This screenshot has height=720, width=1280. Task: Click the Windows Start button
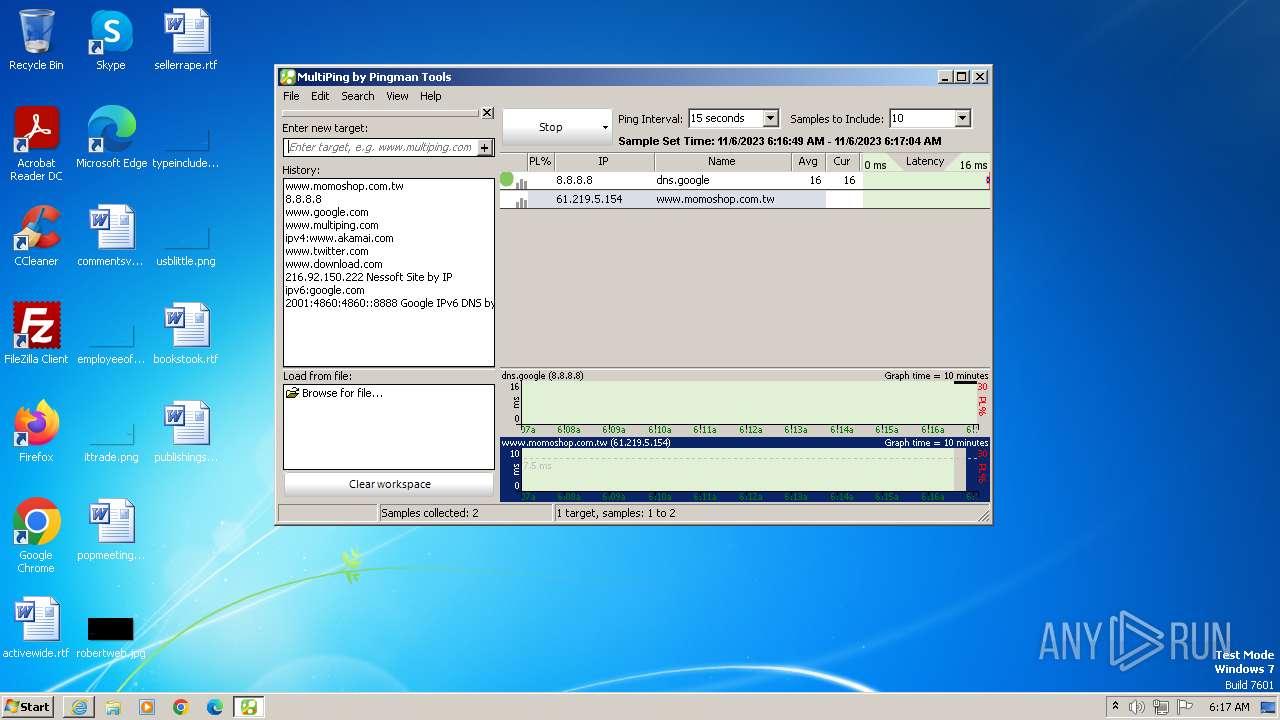28,706
